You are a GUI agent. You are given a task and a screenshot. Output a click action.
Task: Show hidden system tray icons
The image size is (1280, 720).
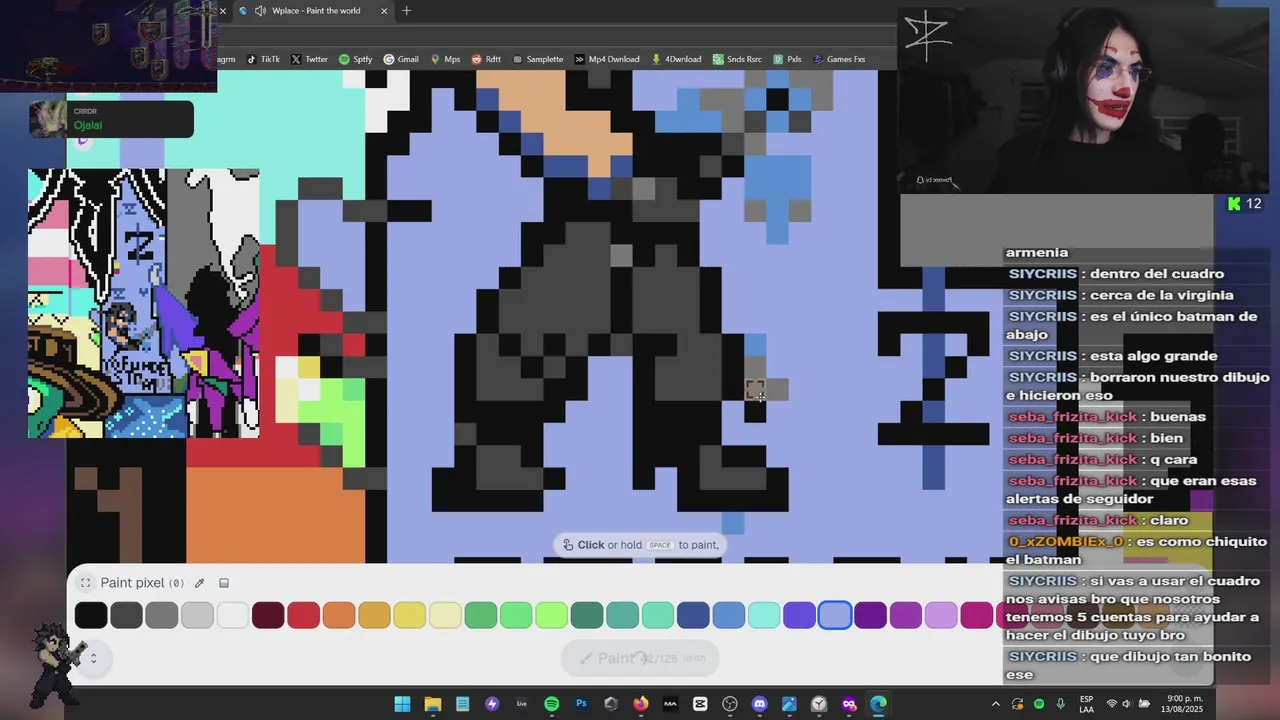tap(995, 704)
